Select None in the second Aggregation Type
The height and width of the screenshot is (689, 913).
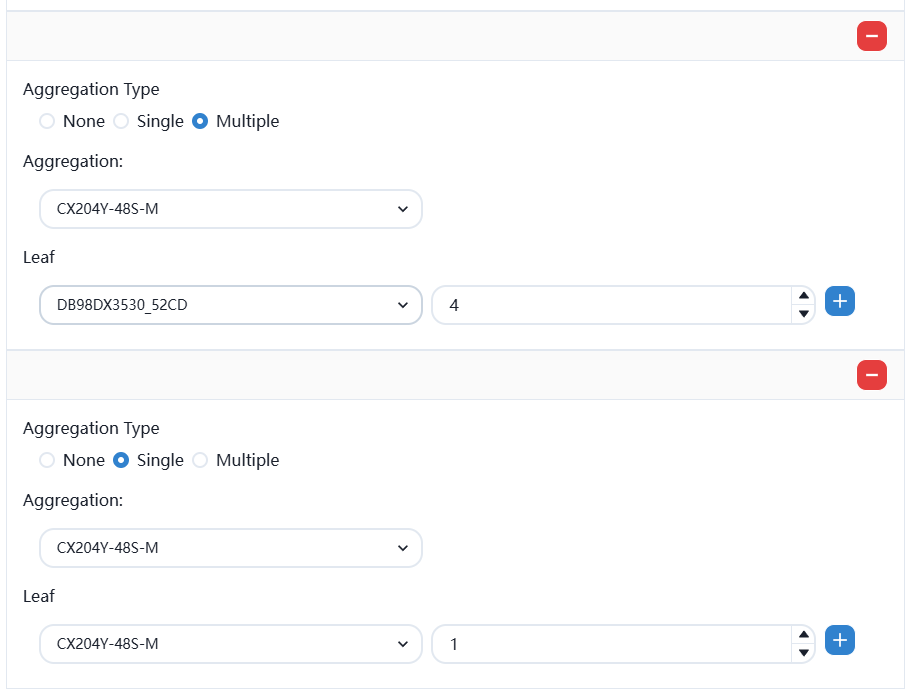tap(47, 460)
